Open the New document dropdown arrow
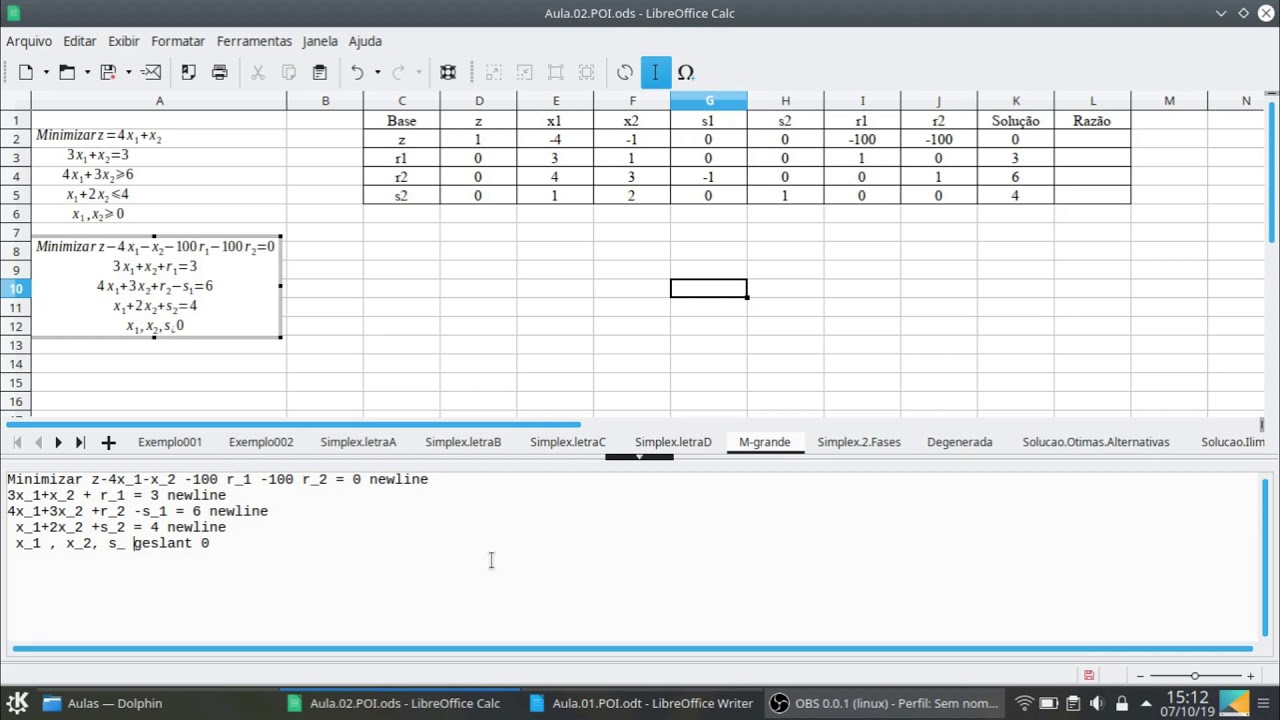Image resolution: width=1280 pixels, height=720 pixels. click(46, 72)
